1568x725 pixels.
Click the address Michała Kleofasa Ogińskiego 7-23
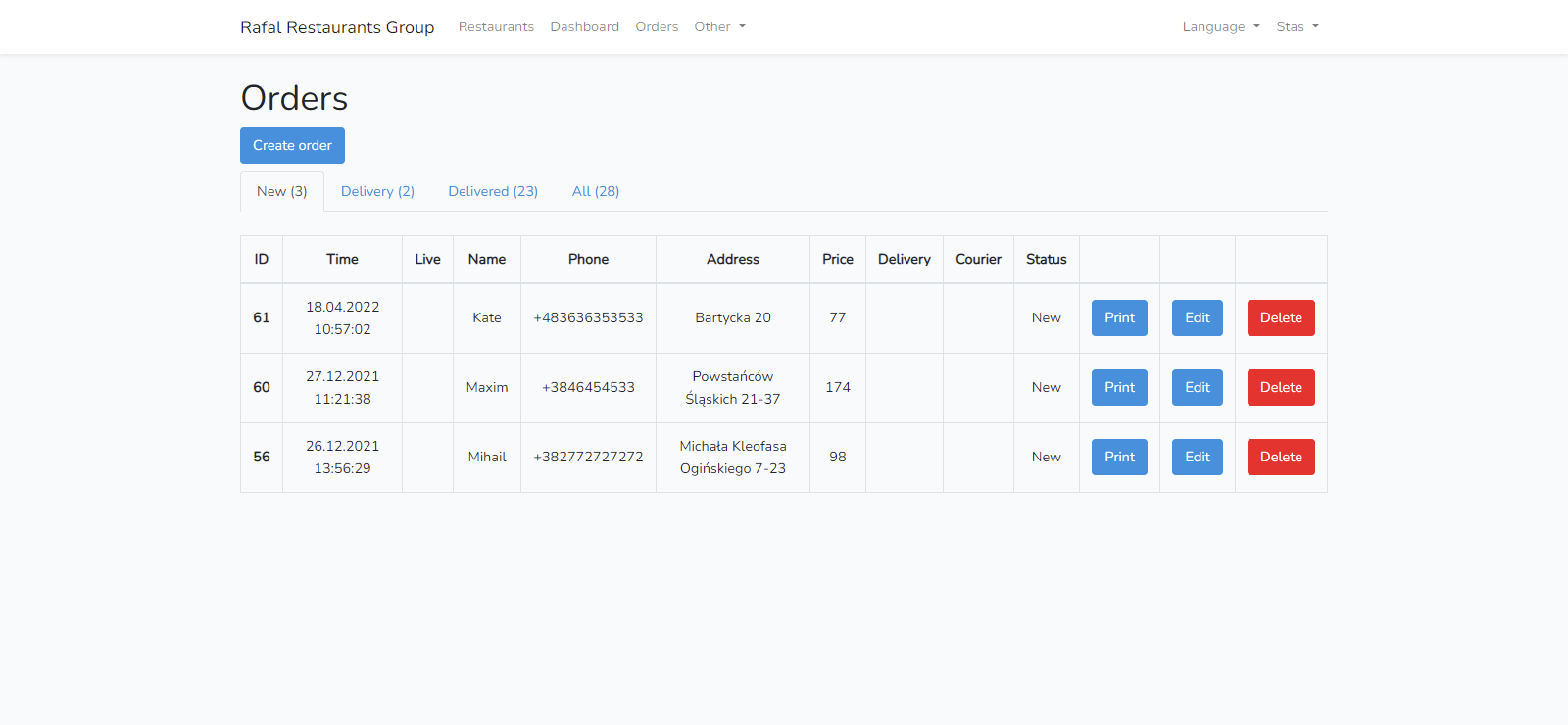733,457
